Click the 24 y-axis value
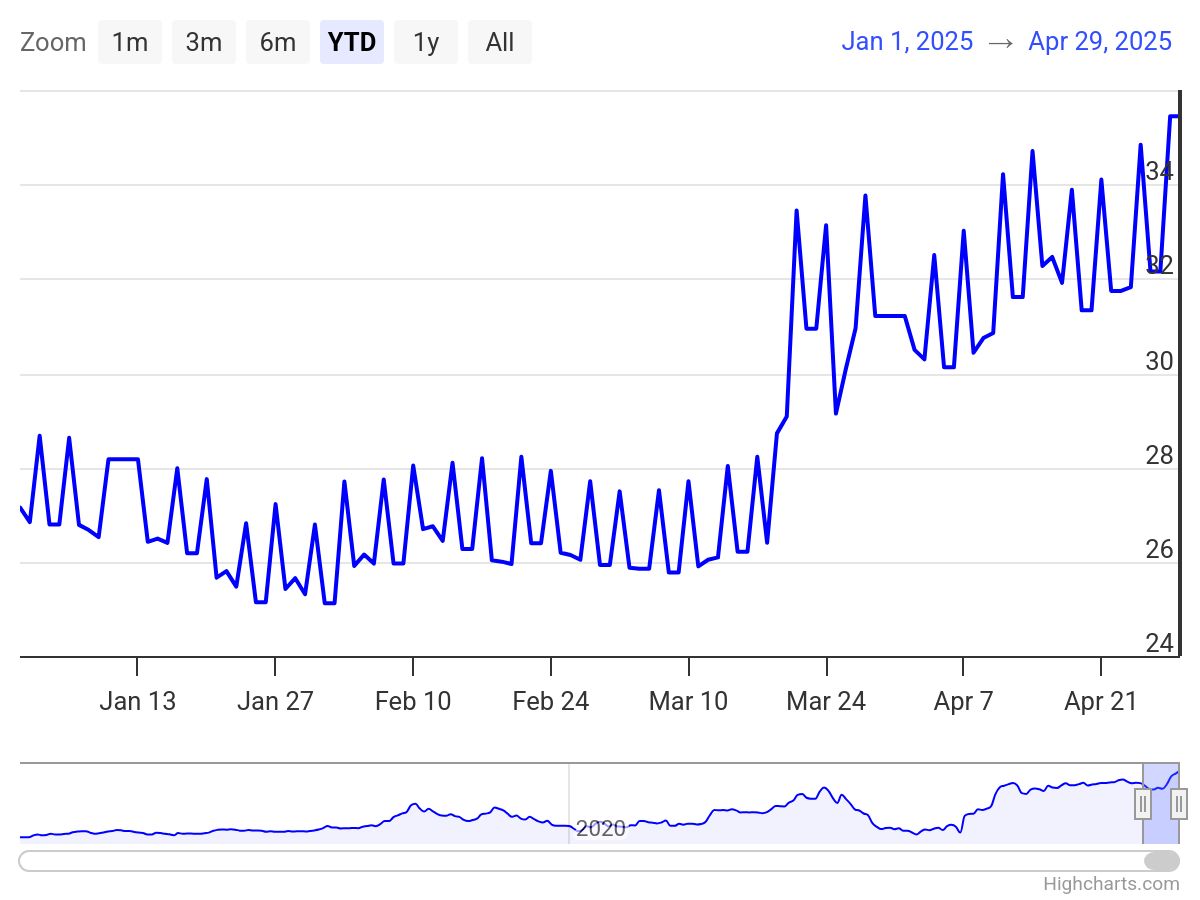Screen dimensions: 1200x900 coord(1160,643)
